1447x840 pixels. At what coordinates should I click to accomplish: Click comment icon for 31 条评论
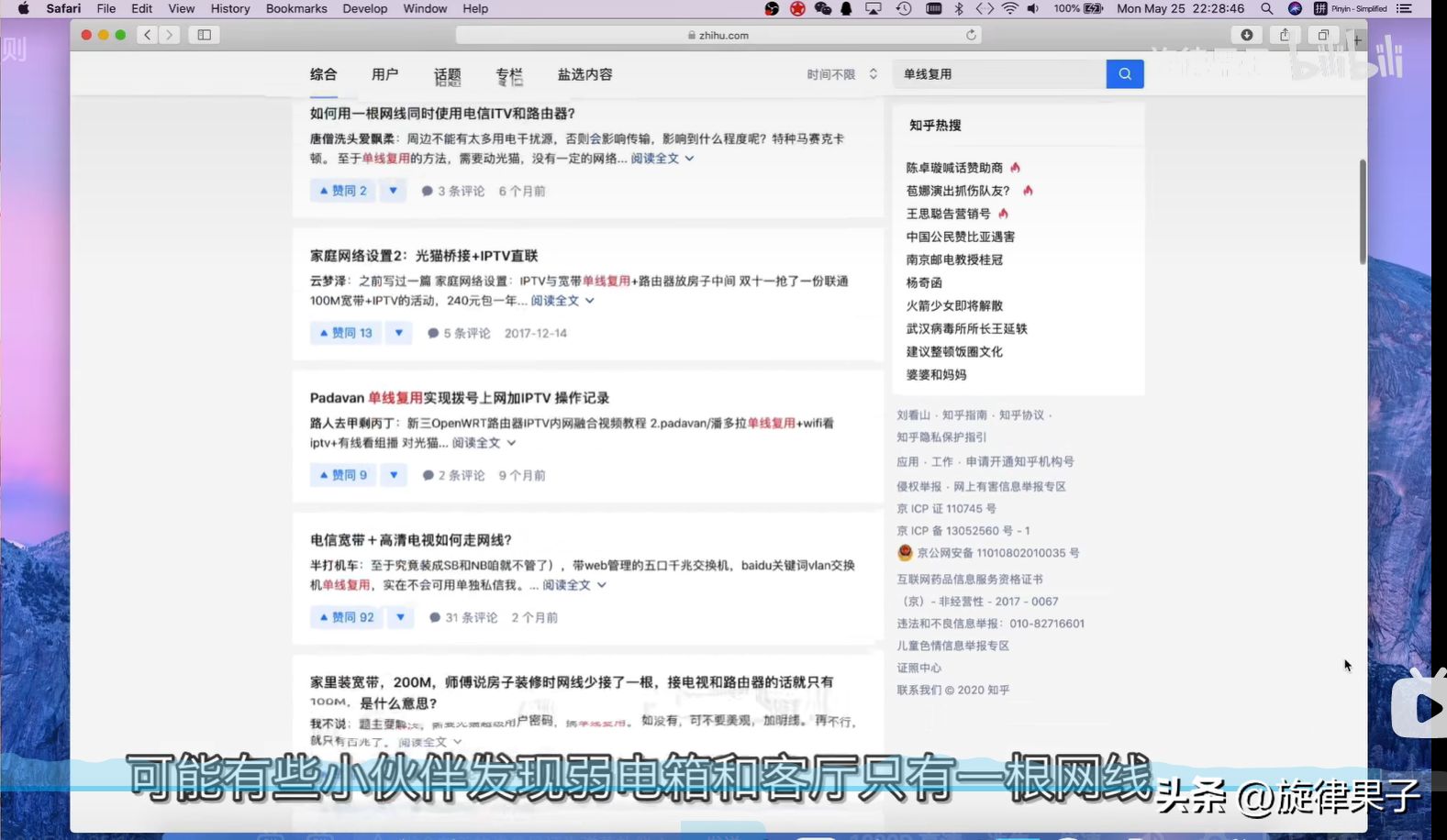[435, 618]
